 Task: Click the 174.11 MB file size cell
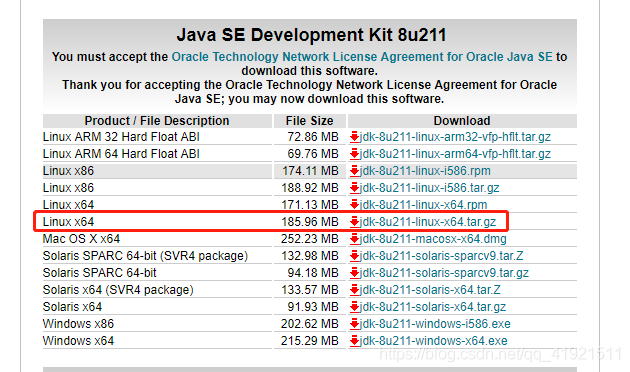310,171
